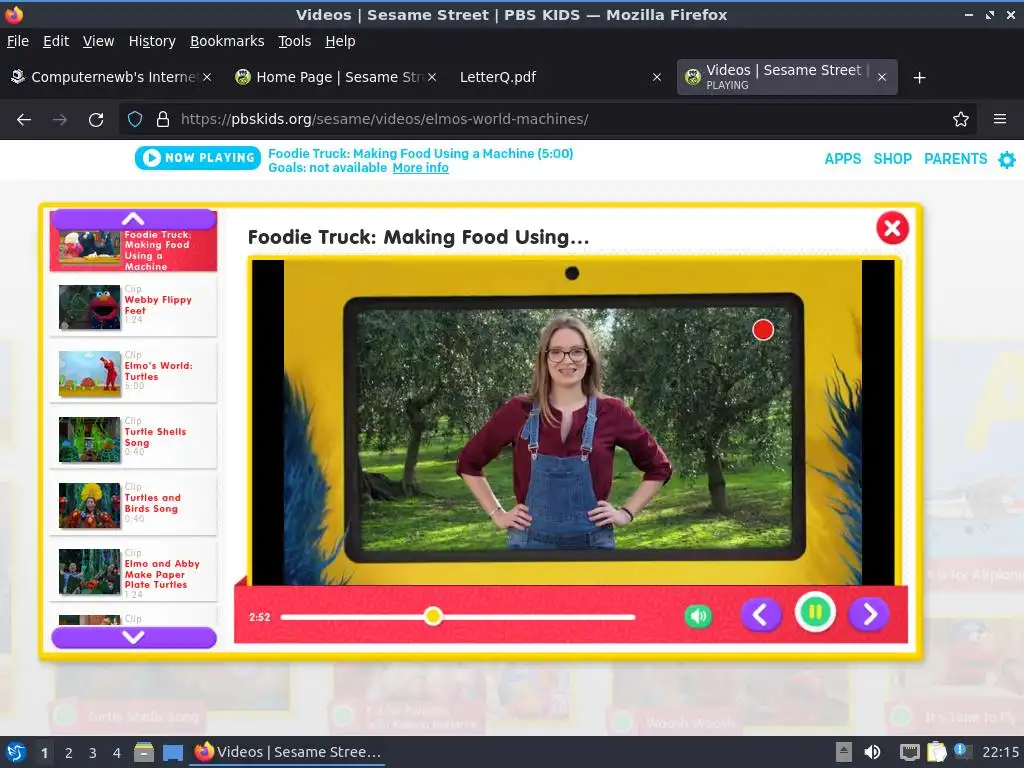Go forward one page
1024x768 pixels.
tap(60, 120)
